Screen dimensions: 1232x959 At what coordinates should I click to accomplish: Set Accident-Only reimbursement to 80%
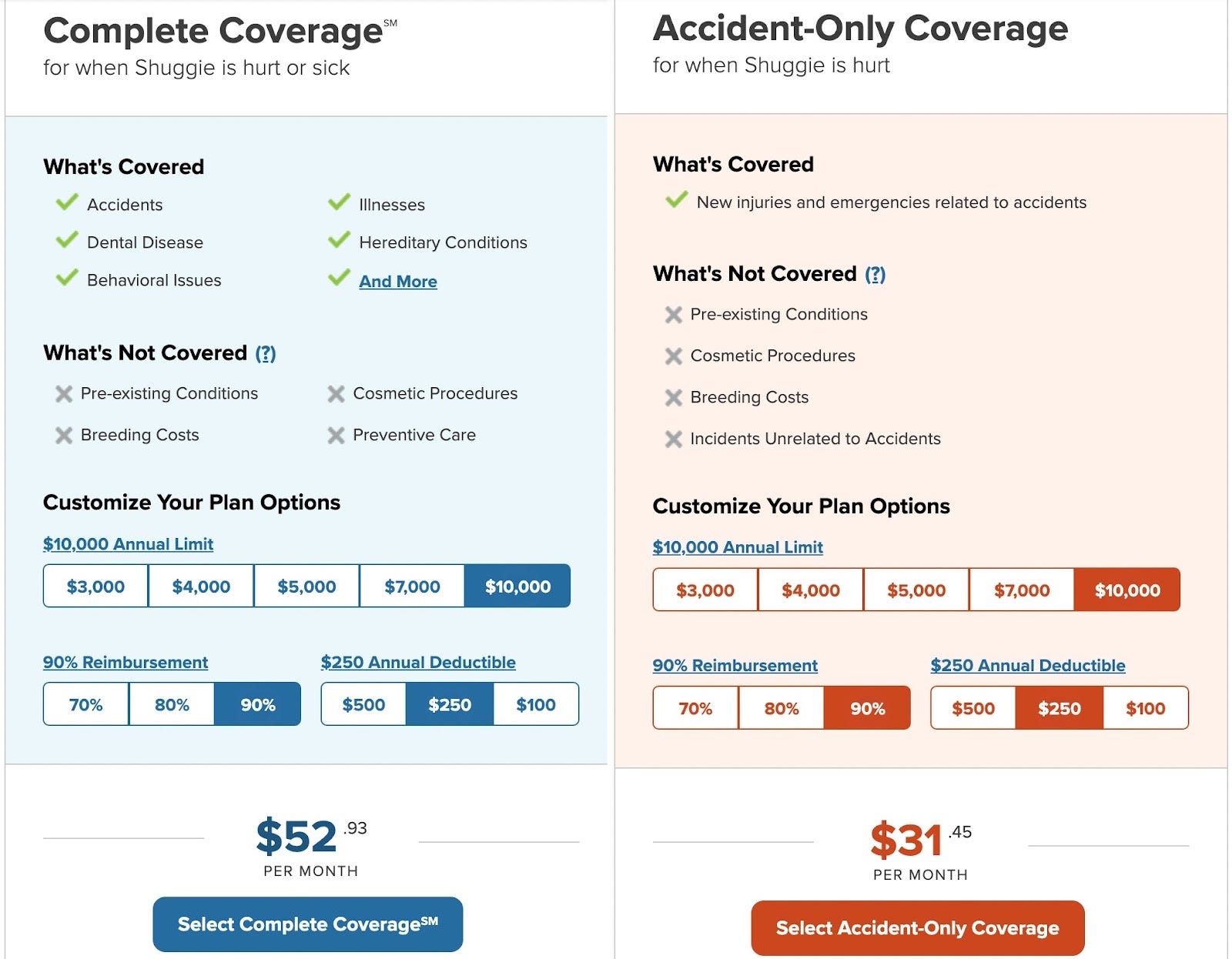click(x=781, y=708)
